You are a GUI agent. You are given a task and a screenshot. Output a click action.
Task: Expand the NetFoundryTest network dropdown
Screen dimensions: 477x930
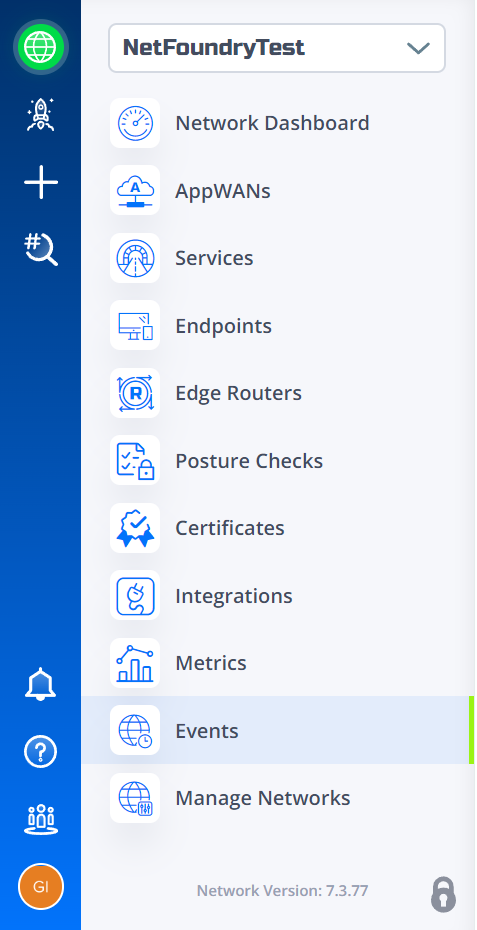(276, 48)
